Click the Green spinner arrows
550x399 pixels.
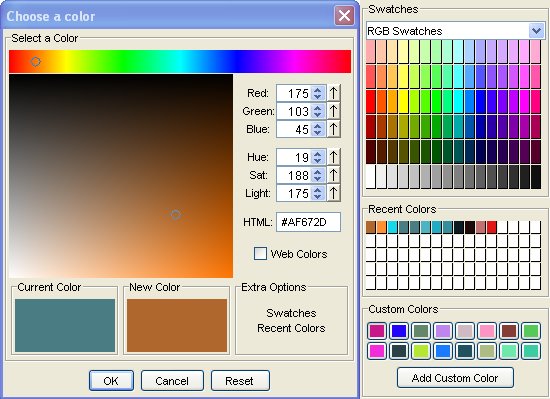[x=318, y=111]
